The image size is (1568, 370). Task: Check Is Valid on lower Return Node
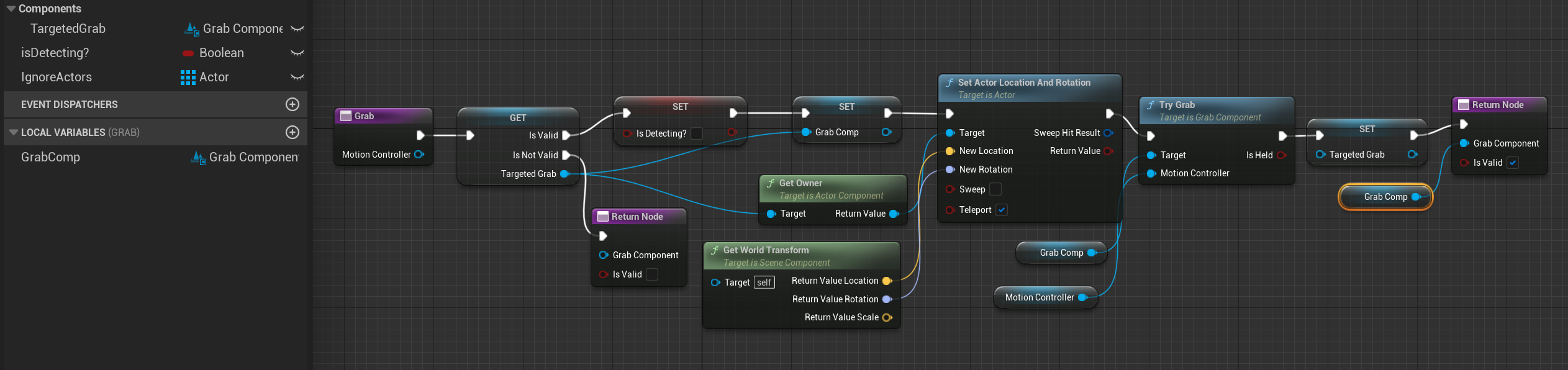coord(651,274)
